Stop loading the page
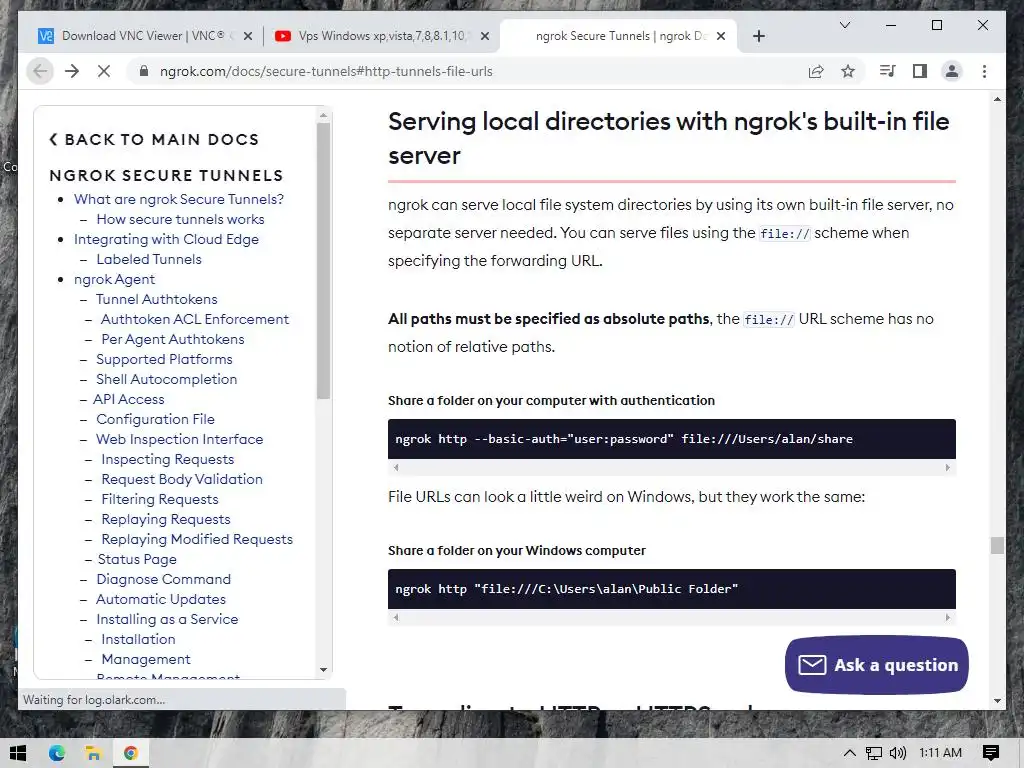The width and height of the screenshot is (1024, 768). click(x=104, y=71)
